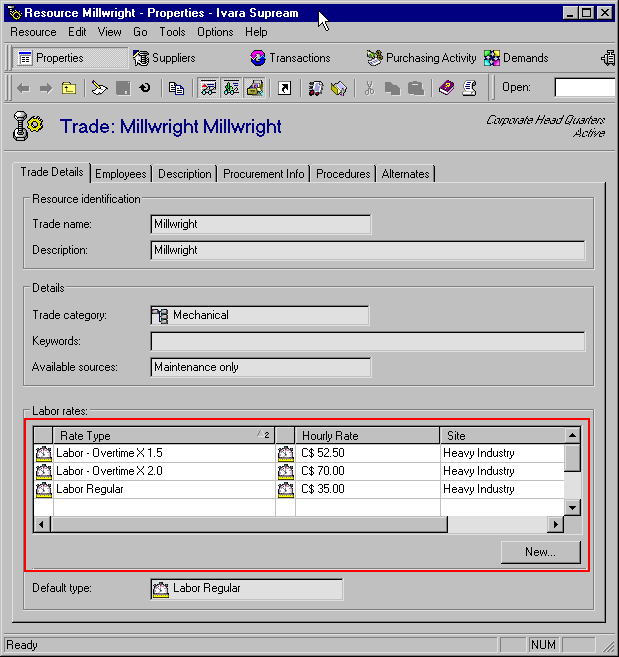Click the yellow box package icon
The width and height of the screenshot is (619, 657).
[x=339, y=88]
